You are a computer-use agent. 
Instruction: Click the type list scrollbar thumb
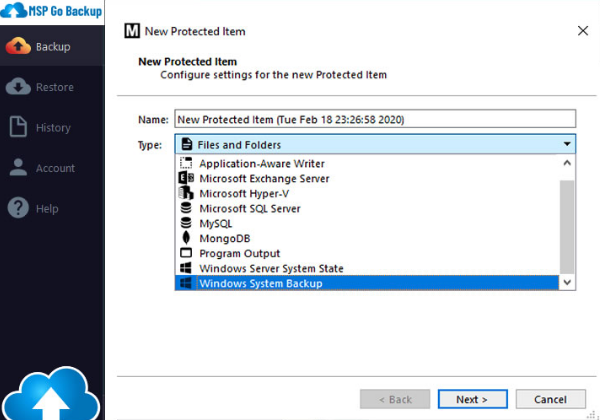[567, 226]
